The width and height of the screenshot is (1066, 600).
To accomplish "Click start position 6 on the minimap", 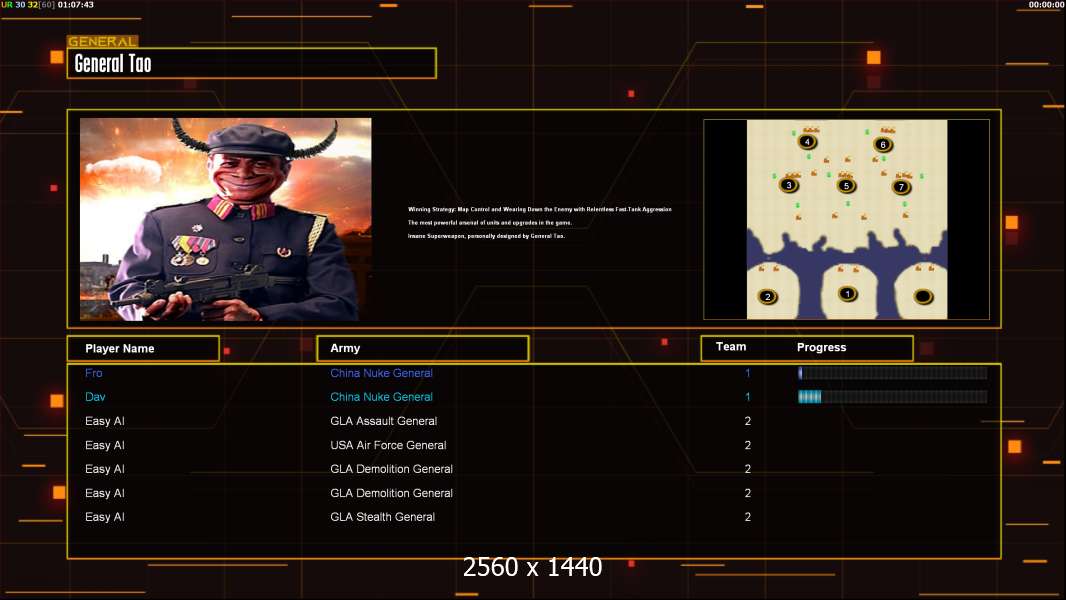I will click(883, 144).
